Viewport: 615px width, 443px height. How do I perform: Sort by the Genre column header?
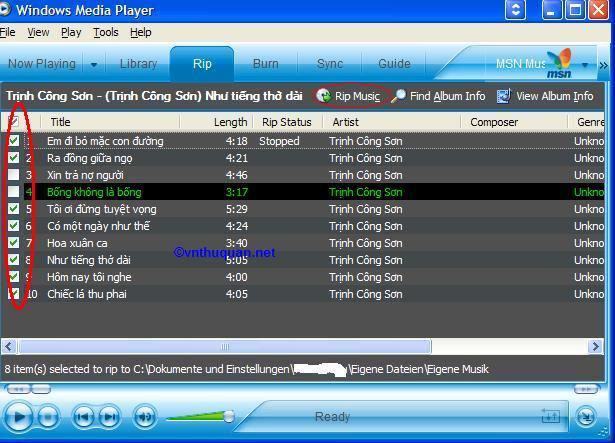[586, 122]
